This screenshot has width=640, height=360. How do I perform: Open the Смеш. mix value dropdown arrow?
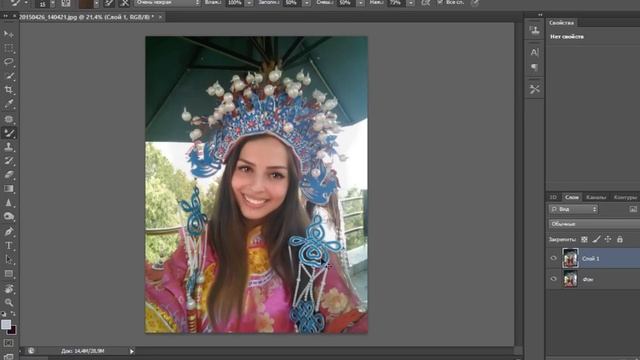361,3
